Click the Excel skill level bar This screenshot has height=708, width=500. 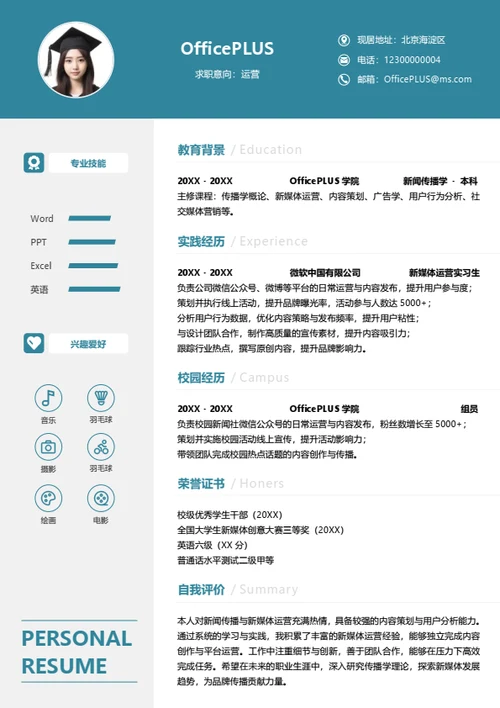pyautogui.click(x=93, y=266)
